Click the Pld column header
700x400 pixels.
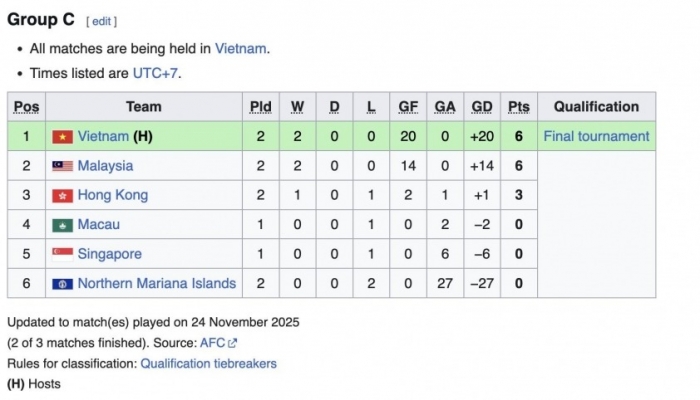pos(260,107)
